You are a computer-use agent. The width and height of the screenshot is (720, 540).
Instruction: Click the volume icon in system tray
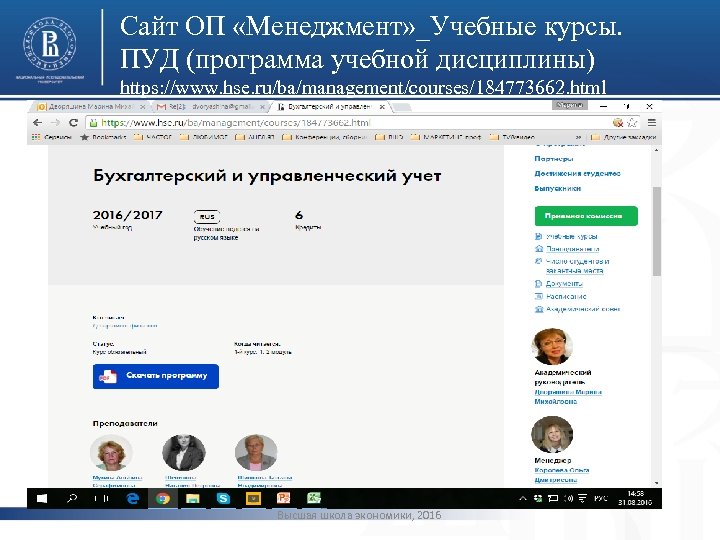pyautogui.click(x=568, y=498)
